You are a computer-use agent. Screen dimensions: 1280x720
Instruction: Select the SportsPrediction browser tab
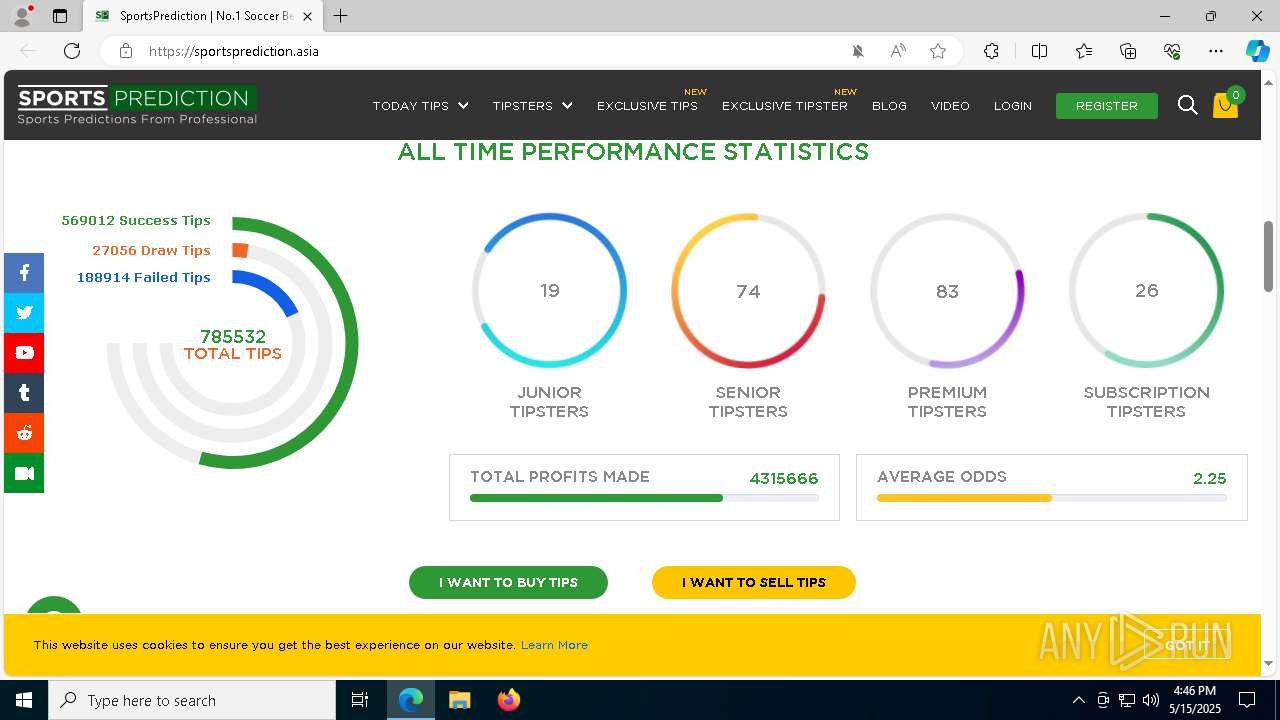(x=203, y=16)
